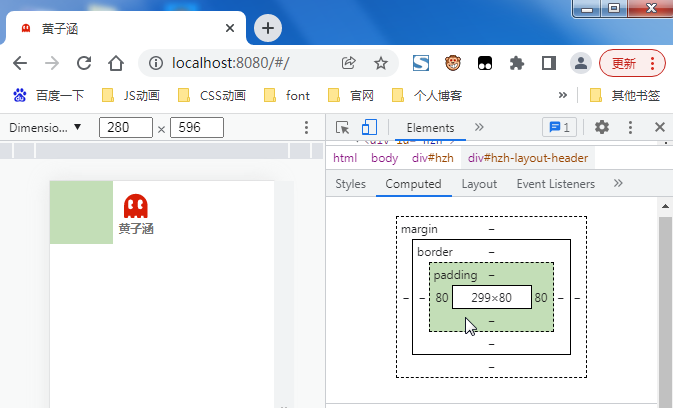673x408 pixels.
Task: Close the 黄子涵 browser tab
Action: [230, 28]
